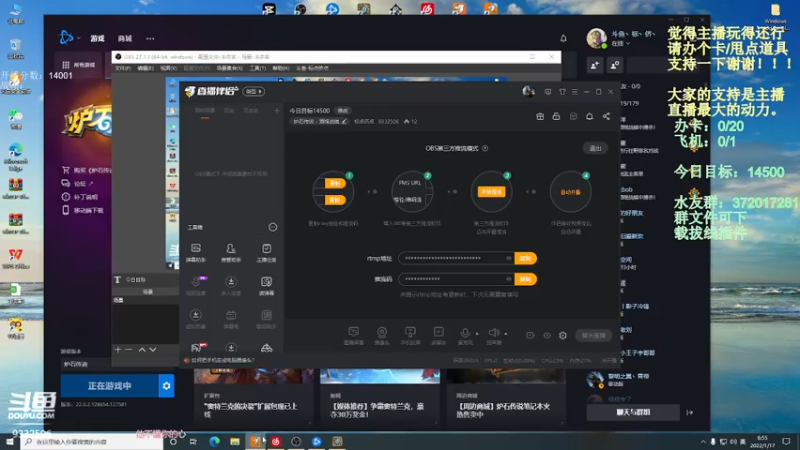Viewport: 800px width, 450px height.
Task: Toggle the preview eye icon in bottom toolbar
Action: tap(547, 335)
